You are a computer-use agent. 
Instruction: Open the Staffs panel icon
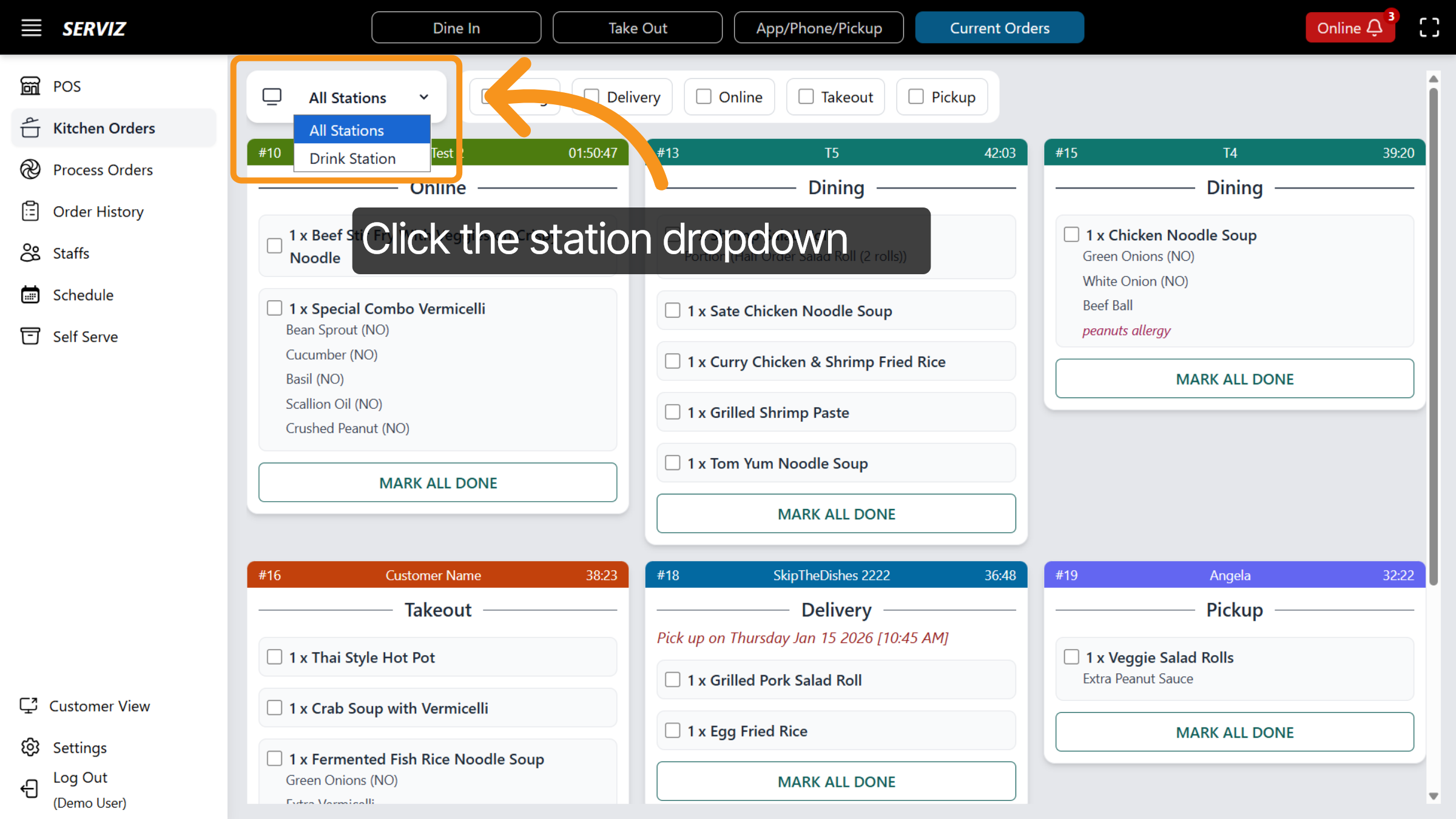point(31,253)
